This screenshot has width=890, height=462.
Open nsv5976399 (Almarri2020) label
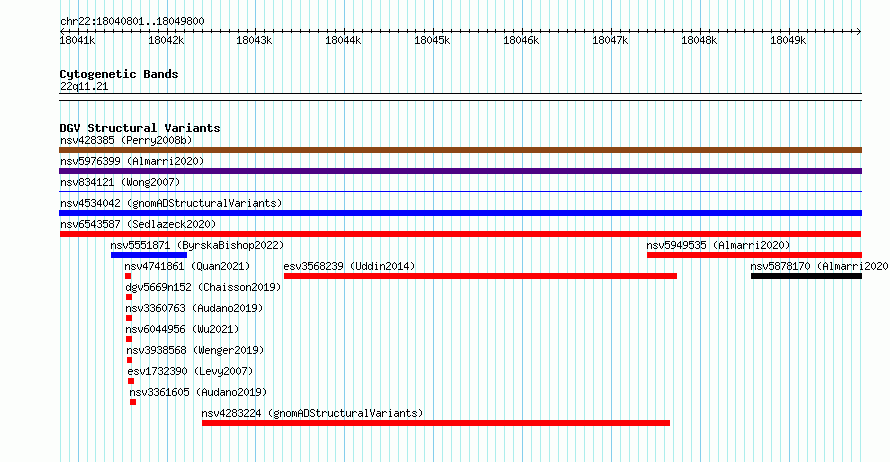click(x=132, y=161)
